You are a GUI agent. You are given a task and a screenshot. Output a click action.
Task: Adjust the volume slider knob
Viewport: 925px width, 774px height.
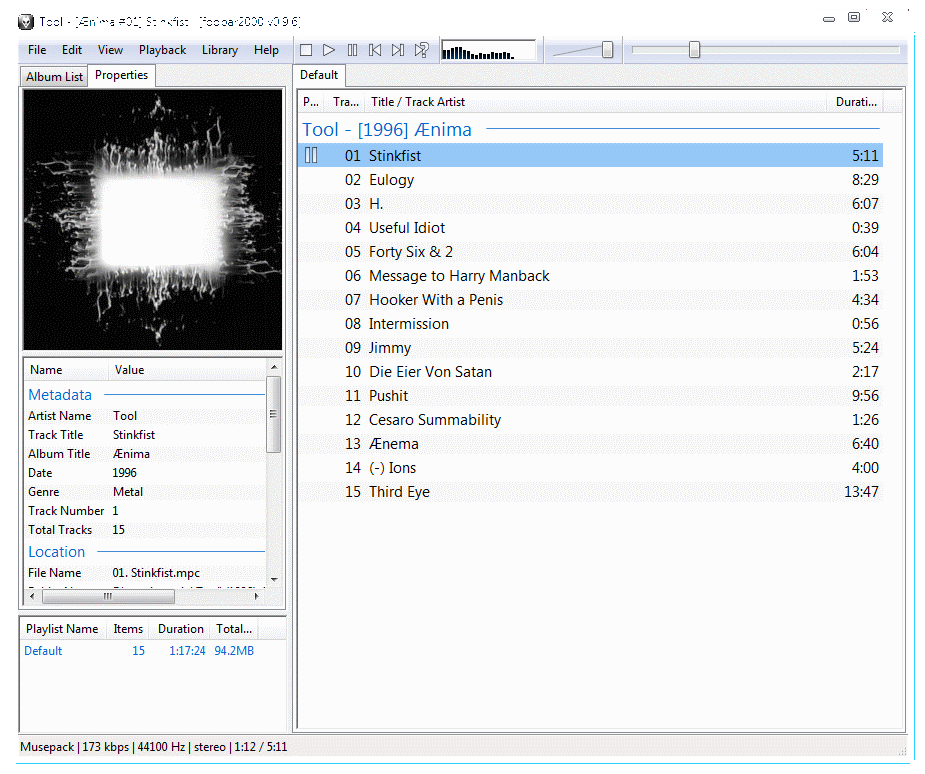point(607,50)
